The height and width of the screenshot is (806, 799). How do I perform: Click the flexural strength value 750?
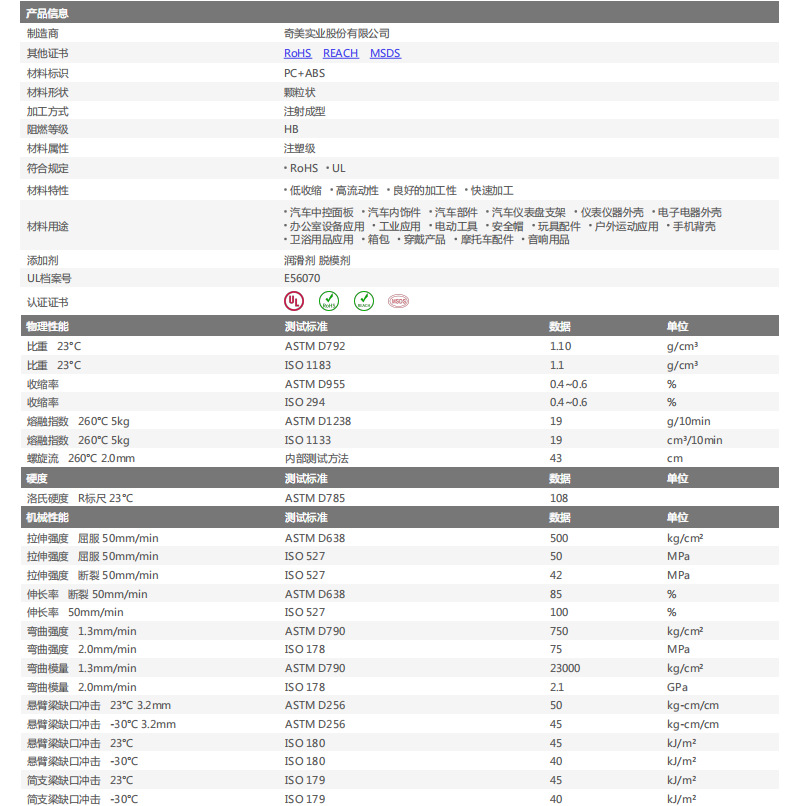point(559,632)
